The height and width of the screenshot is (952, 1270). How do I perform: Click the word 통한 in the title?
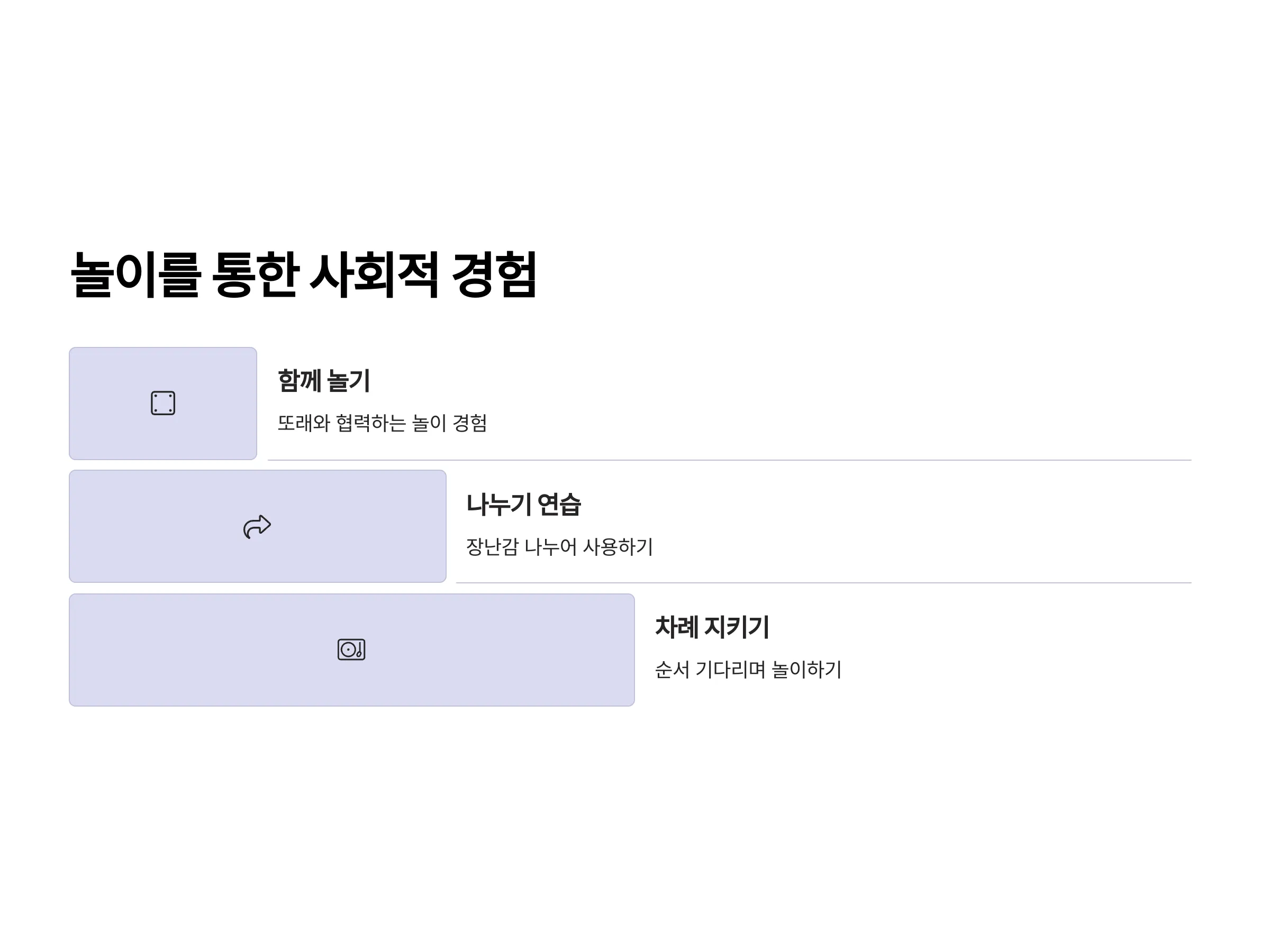click(x=256, y=275)
